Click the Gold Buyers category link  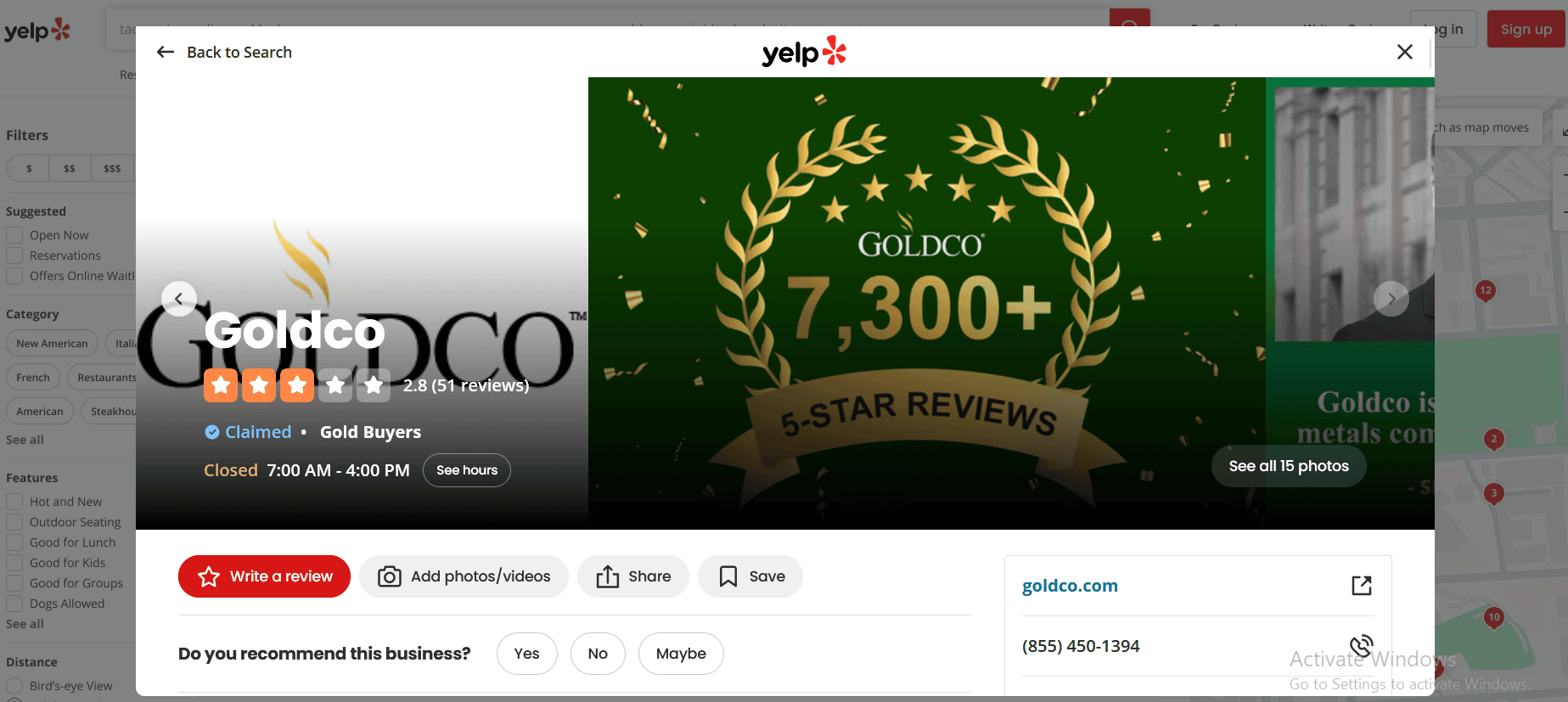coord(370,432)
